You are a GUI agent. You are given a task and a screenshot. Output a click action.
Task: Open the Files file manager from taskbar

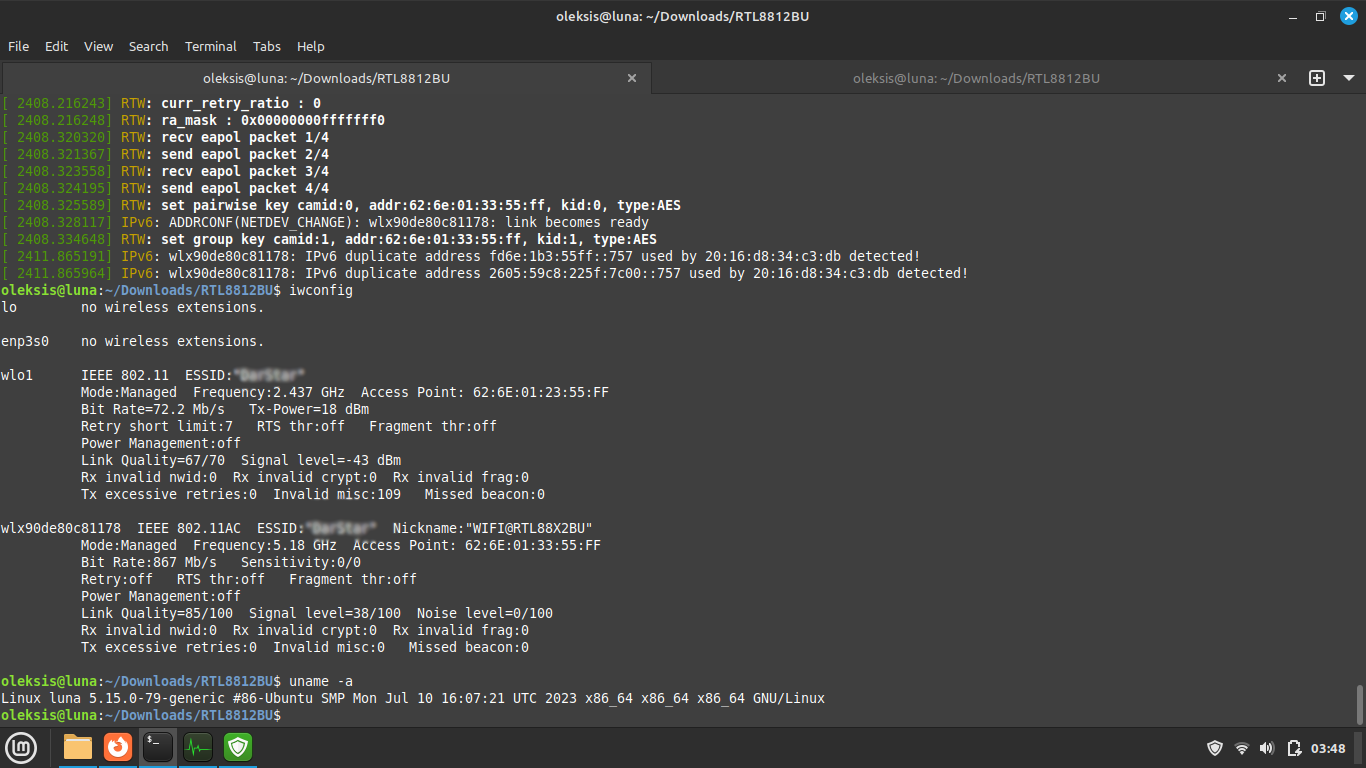click(77, 747)
